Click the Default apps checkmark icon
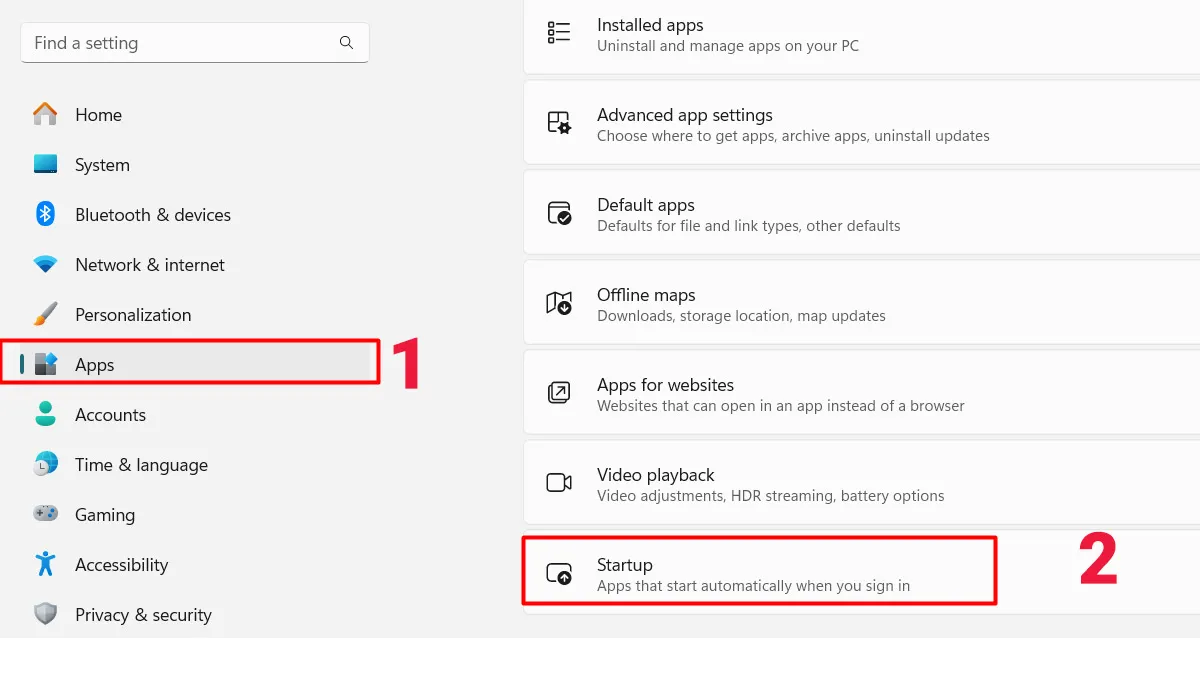1200x675 pixels. tap(559, 211)
